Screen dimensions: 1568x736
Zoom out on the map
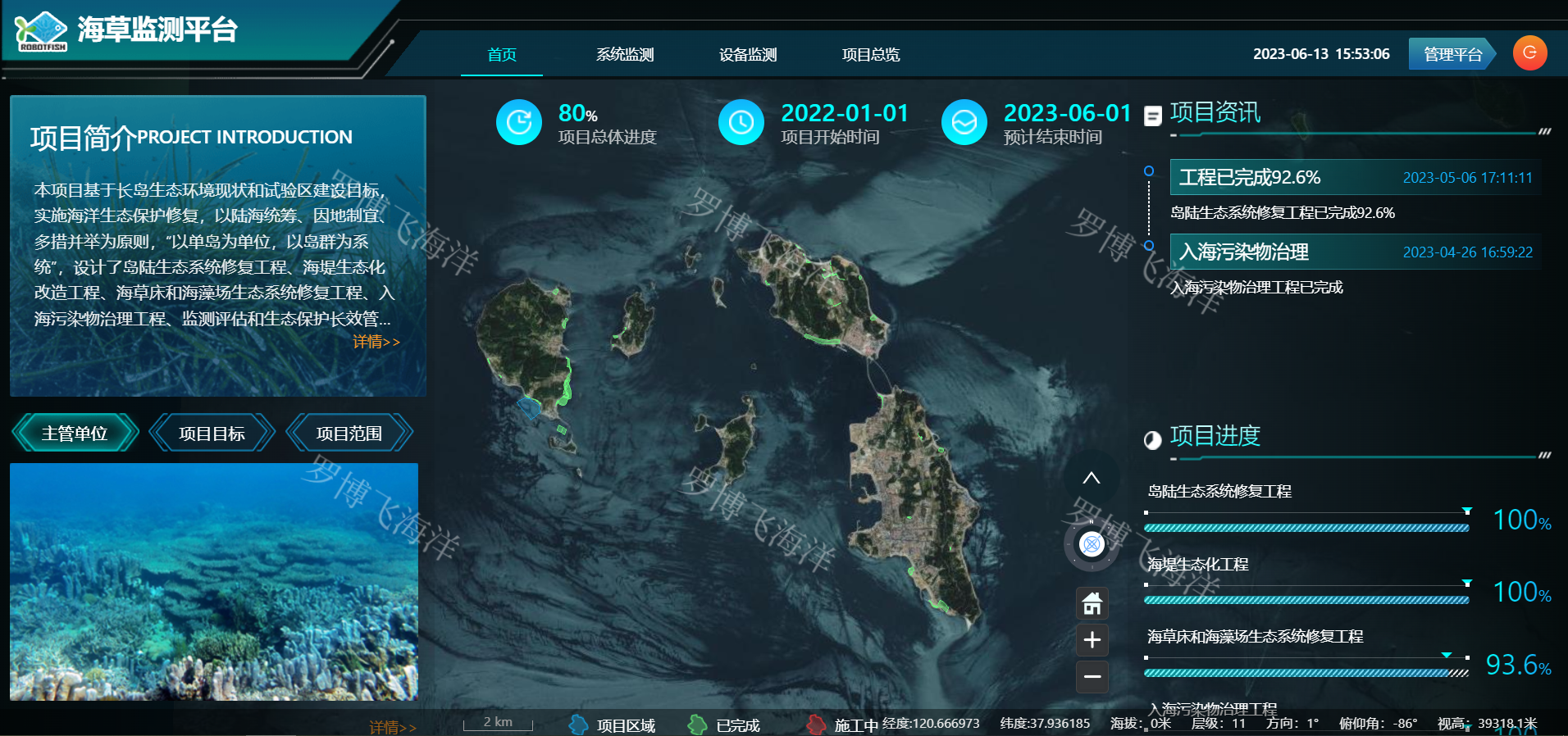[1092, 677]
